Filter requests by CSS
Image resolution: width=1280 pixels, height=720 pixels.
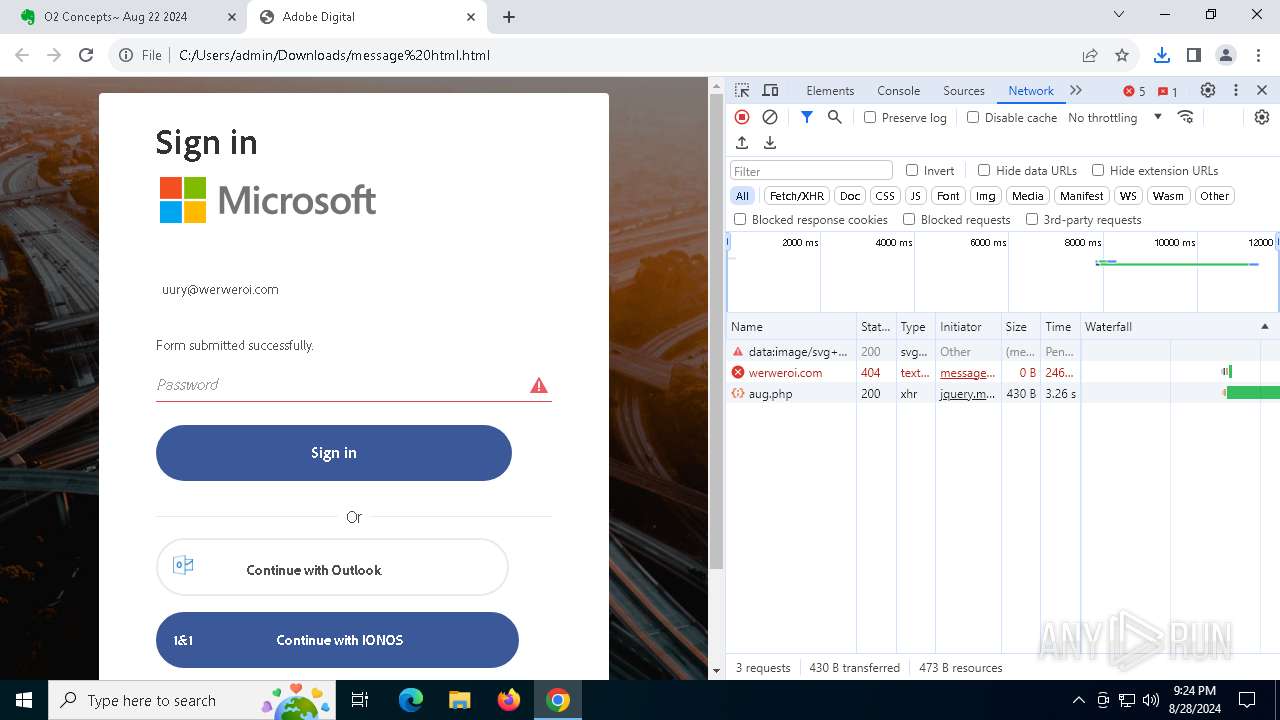click(885, 196)
